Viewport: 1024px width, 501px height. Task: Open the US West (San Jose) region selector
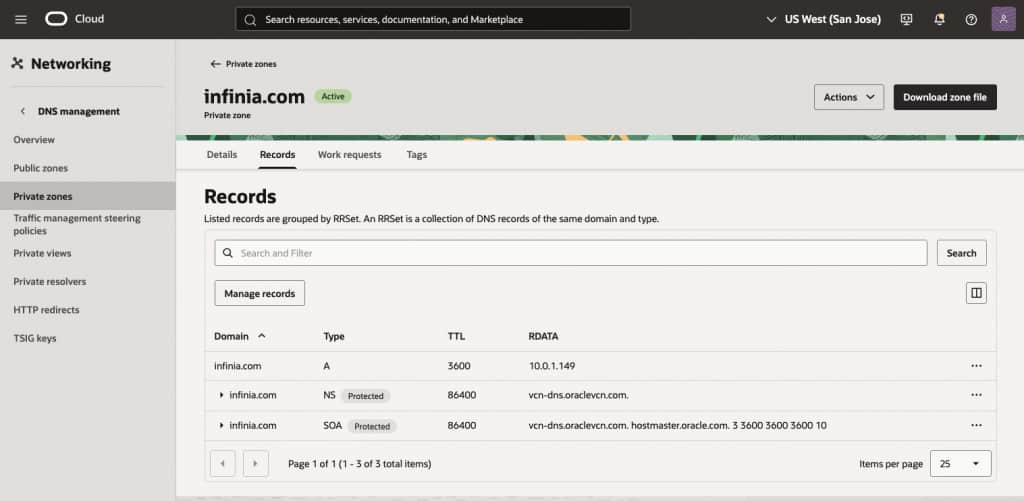(824, 20)
